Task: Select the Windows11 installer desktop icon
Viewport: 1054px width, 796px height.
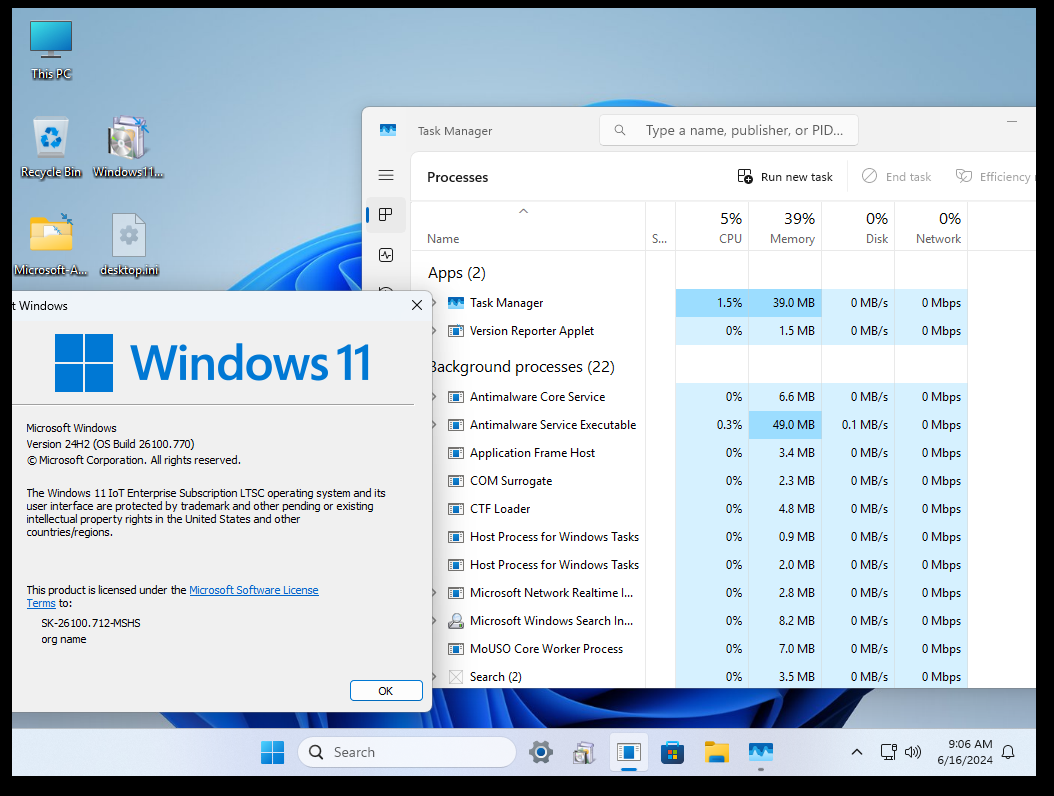Action: click(x=128, y=148)
